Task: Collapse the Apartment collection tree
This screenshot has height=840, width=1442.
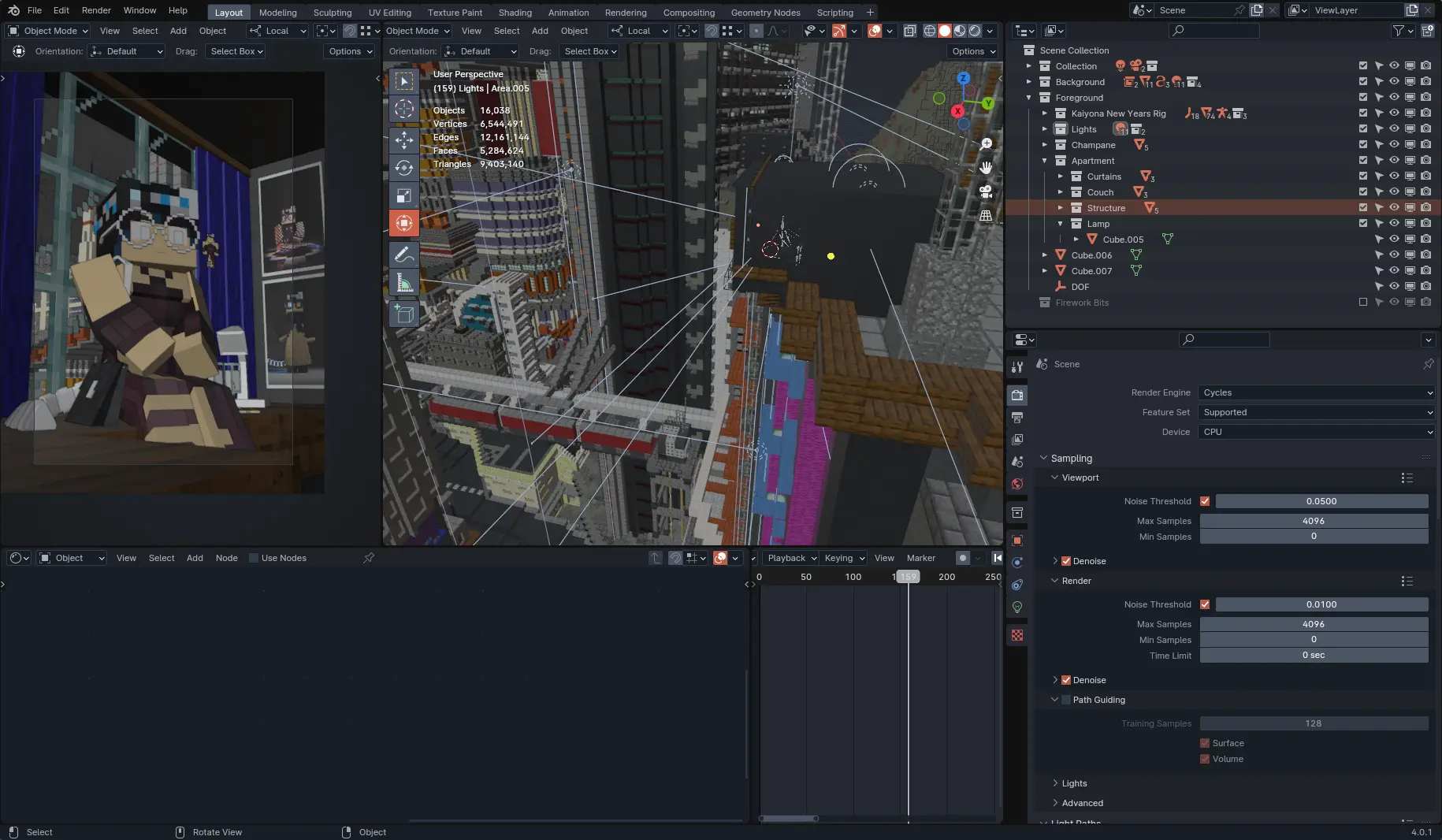Action: click(x=1045, y=161)
